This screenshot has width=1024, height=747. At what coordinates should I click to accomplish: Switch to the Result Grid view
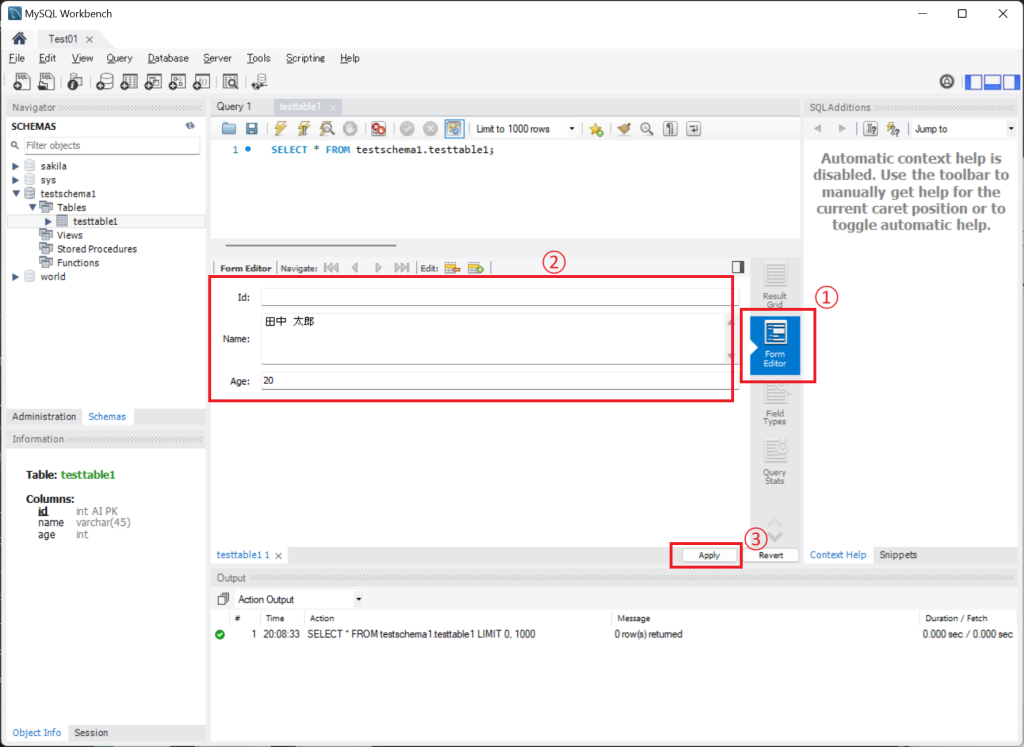click(x=775, y=285)
